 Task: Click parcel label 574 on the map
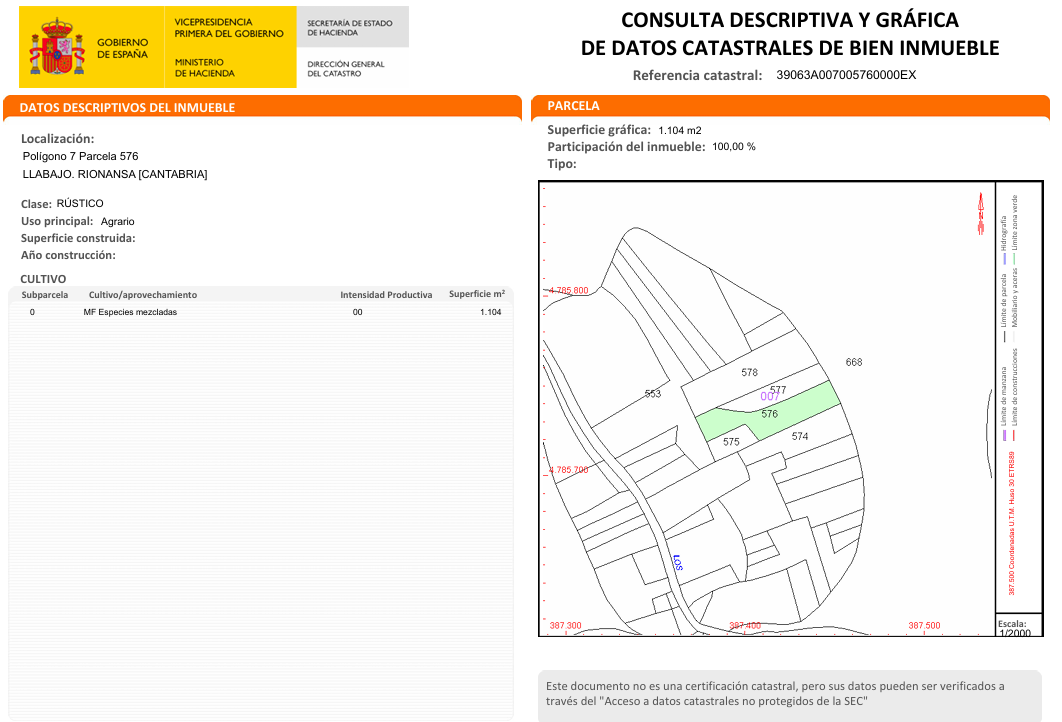[x=799, y=436]
